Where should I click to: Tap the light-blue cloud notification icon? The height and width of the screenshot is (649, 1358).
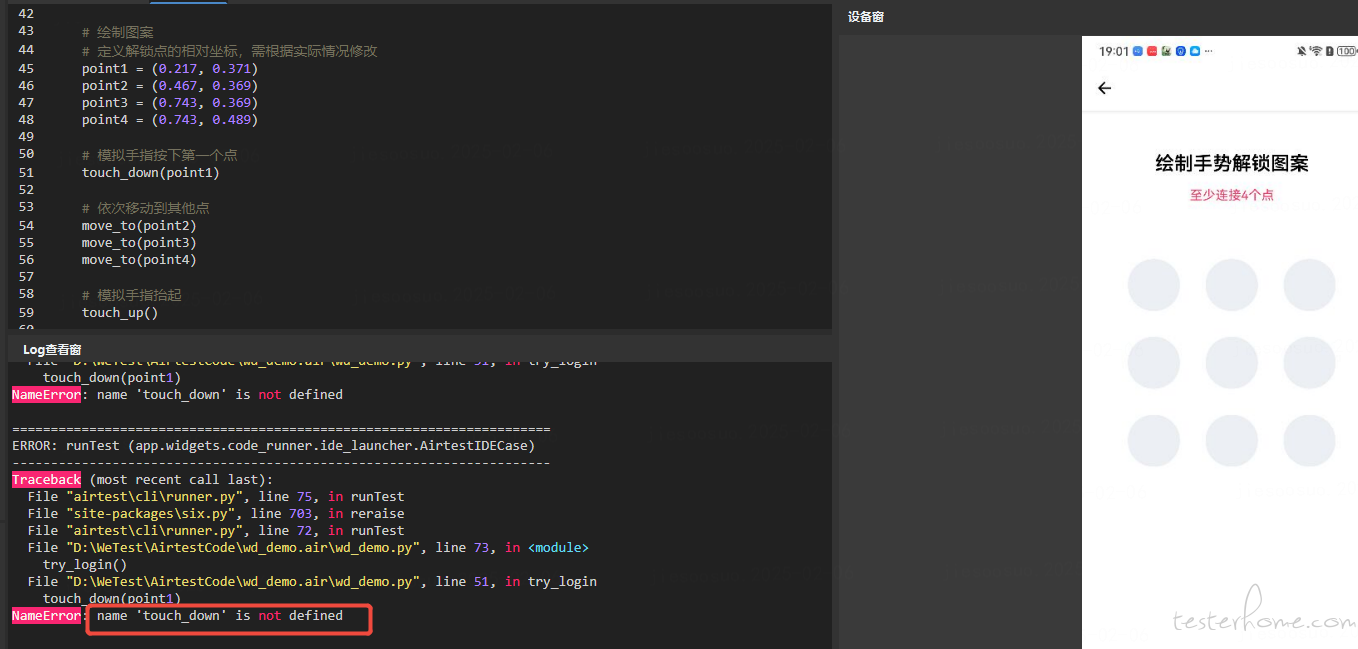click(1195, 51)
